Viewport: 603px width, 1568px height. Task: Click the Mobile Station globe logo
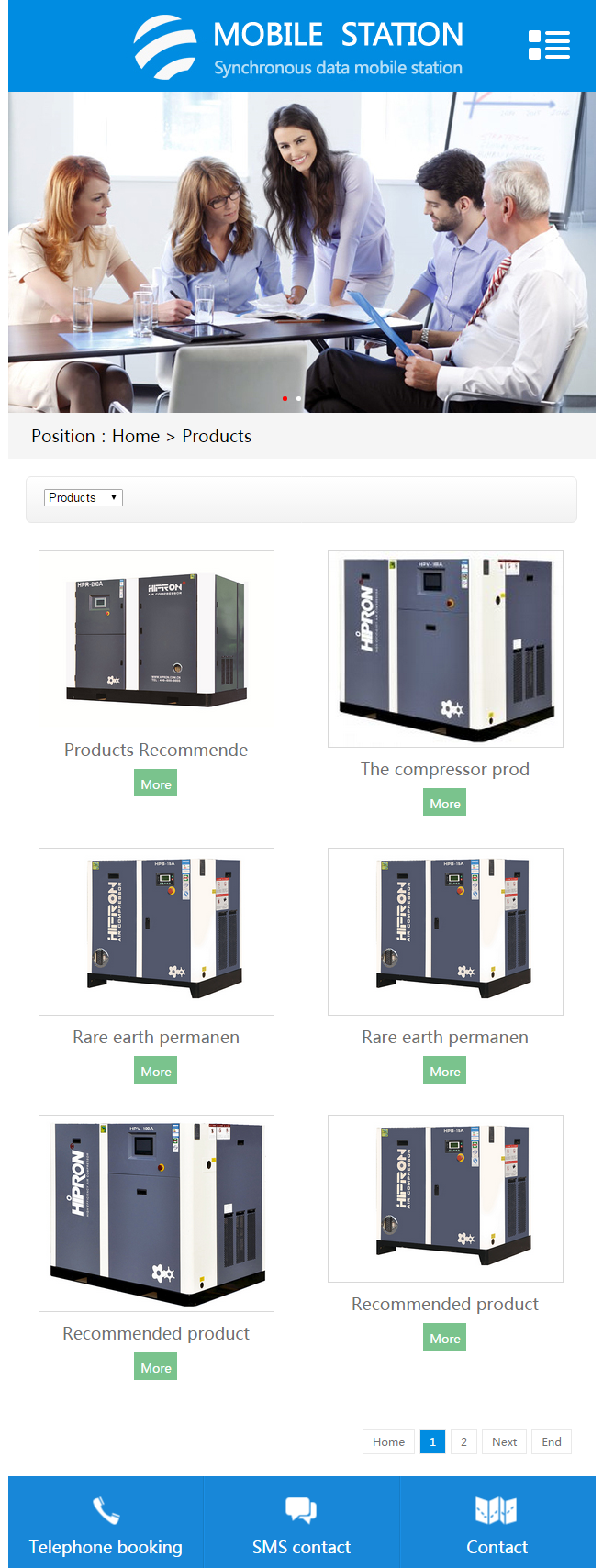(165, 47)
